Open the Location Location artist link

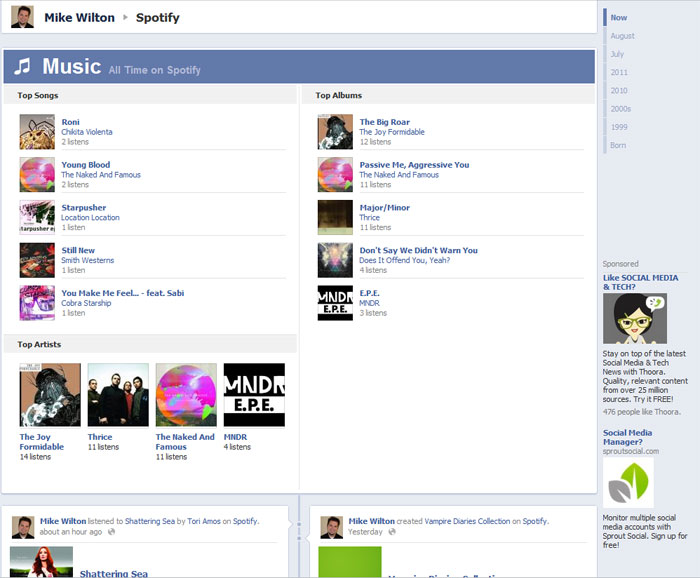(x=91, y=217)
